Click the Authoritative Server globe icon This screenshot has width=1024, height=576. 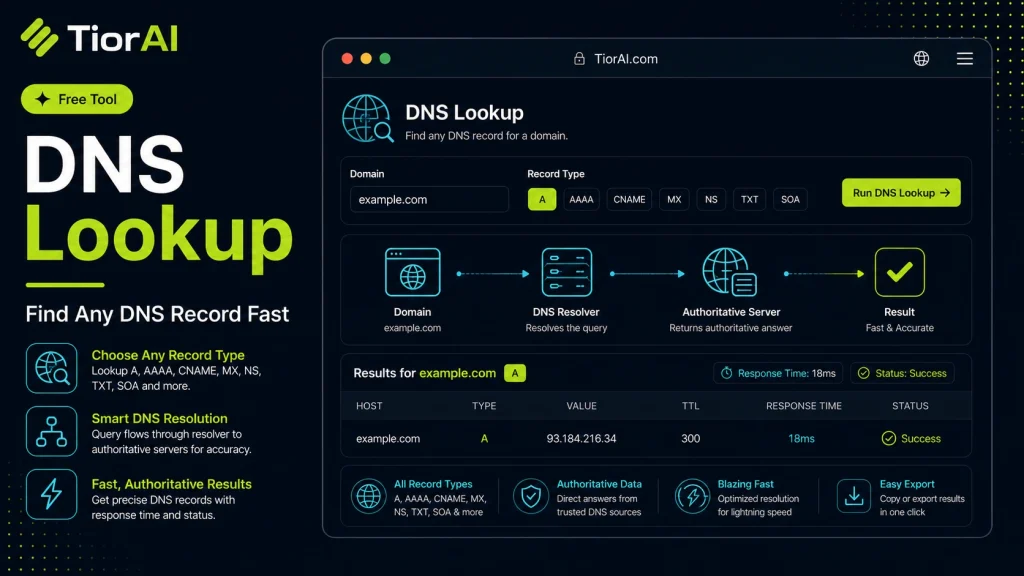(729, 272)
